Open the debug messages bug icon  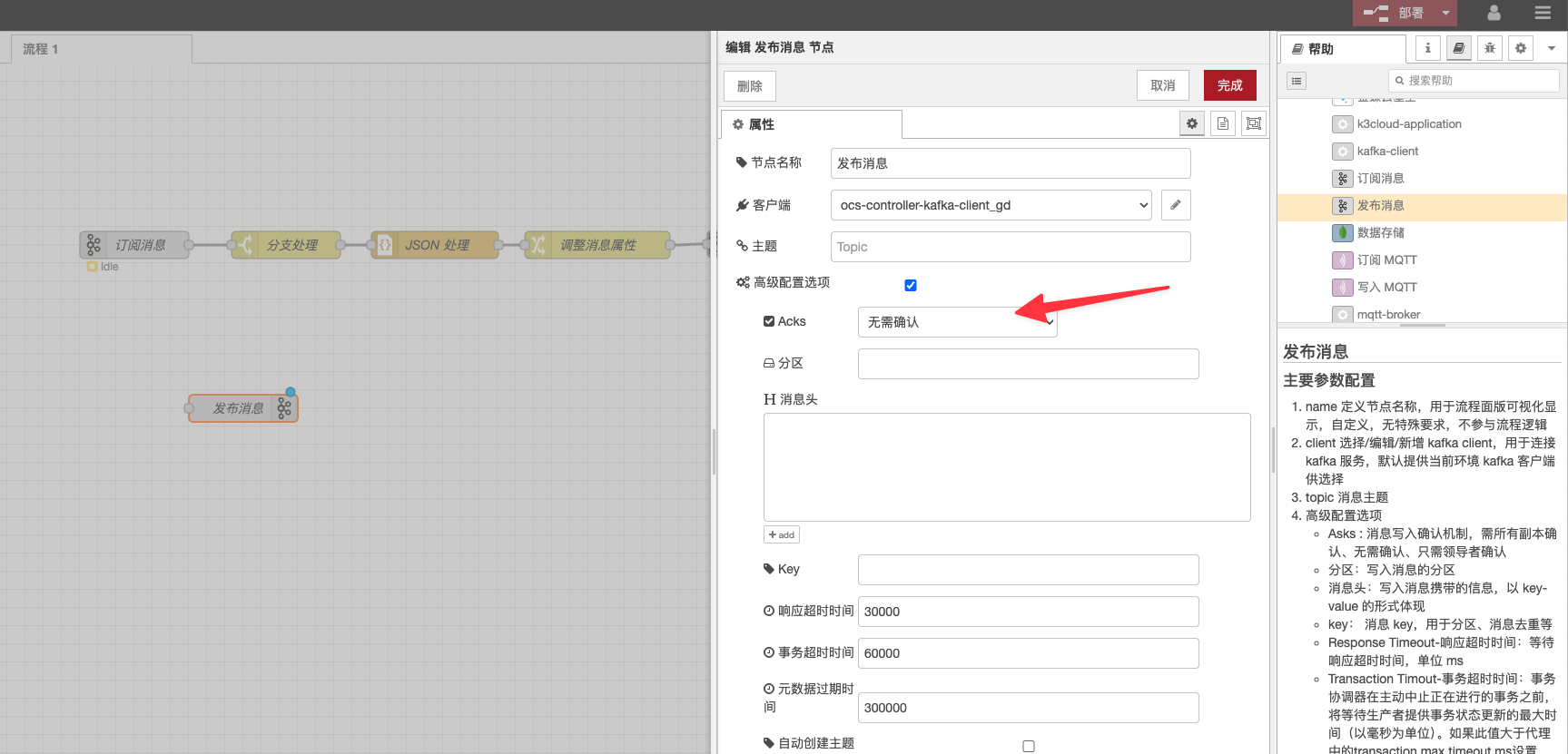pos(1490,49)
